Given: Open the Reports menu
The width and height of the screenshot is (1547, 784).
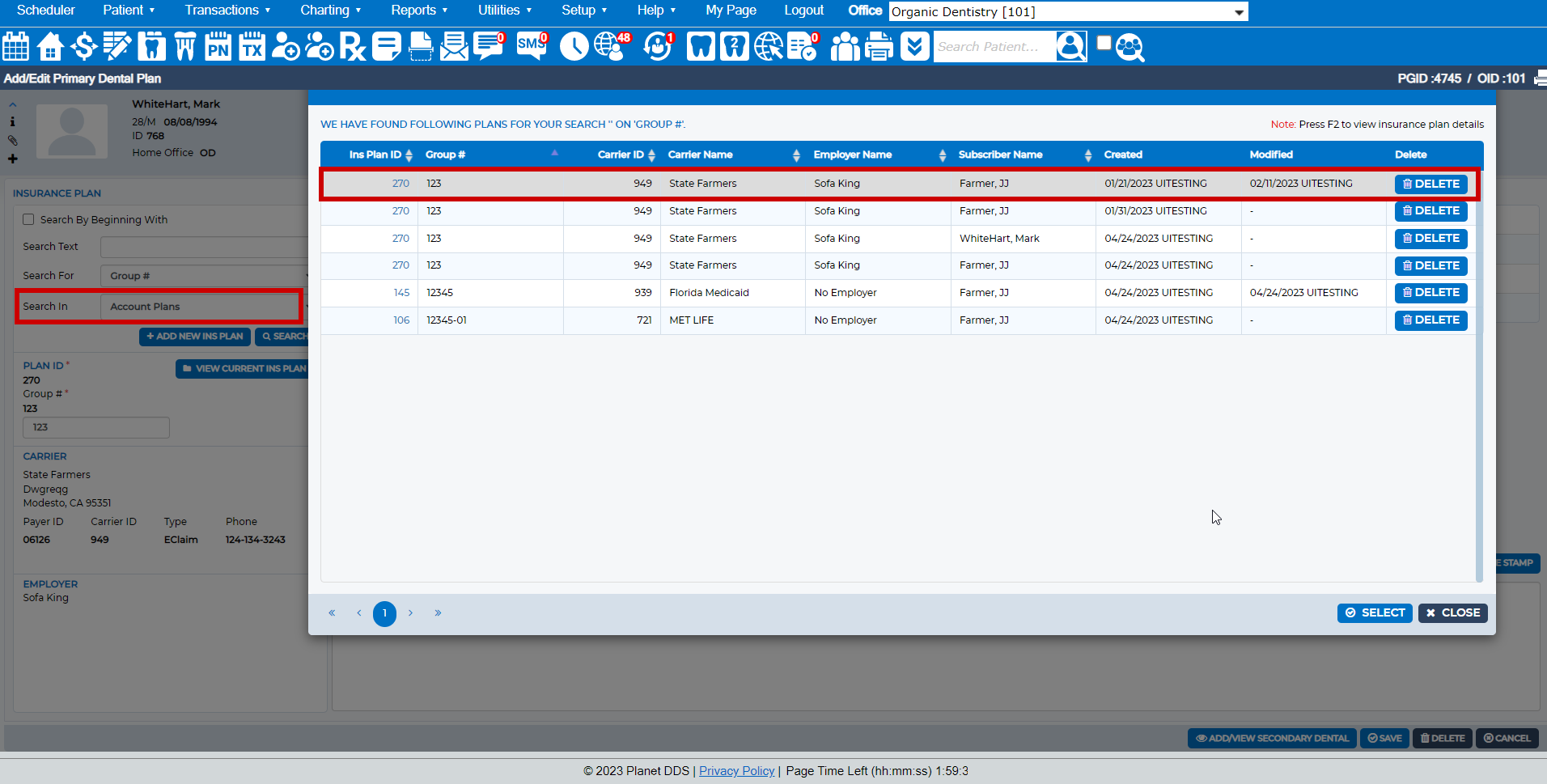Looking at the screenshot, I should (418, 11).
